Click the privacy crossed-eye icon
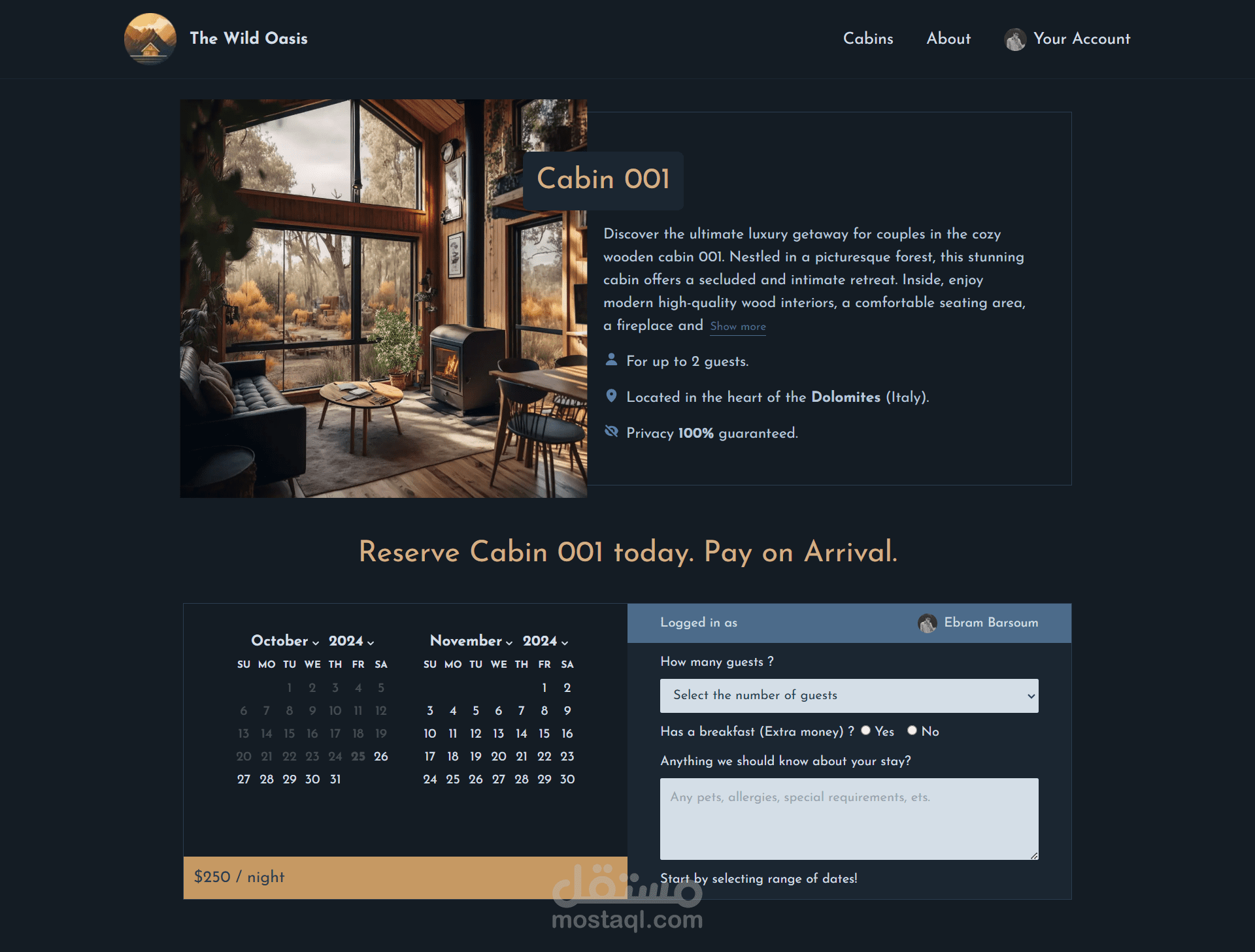The height and width of the screenshot is (952, 1255). click(611, 431)
